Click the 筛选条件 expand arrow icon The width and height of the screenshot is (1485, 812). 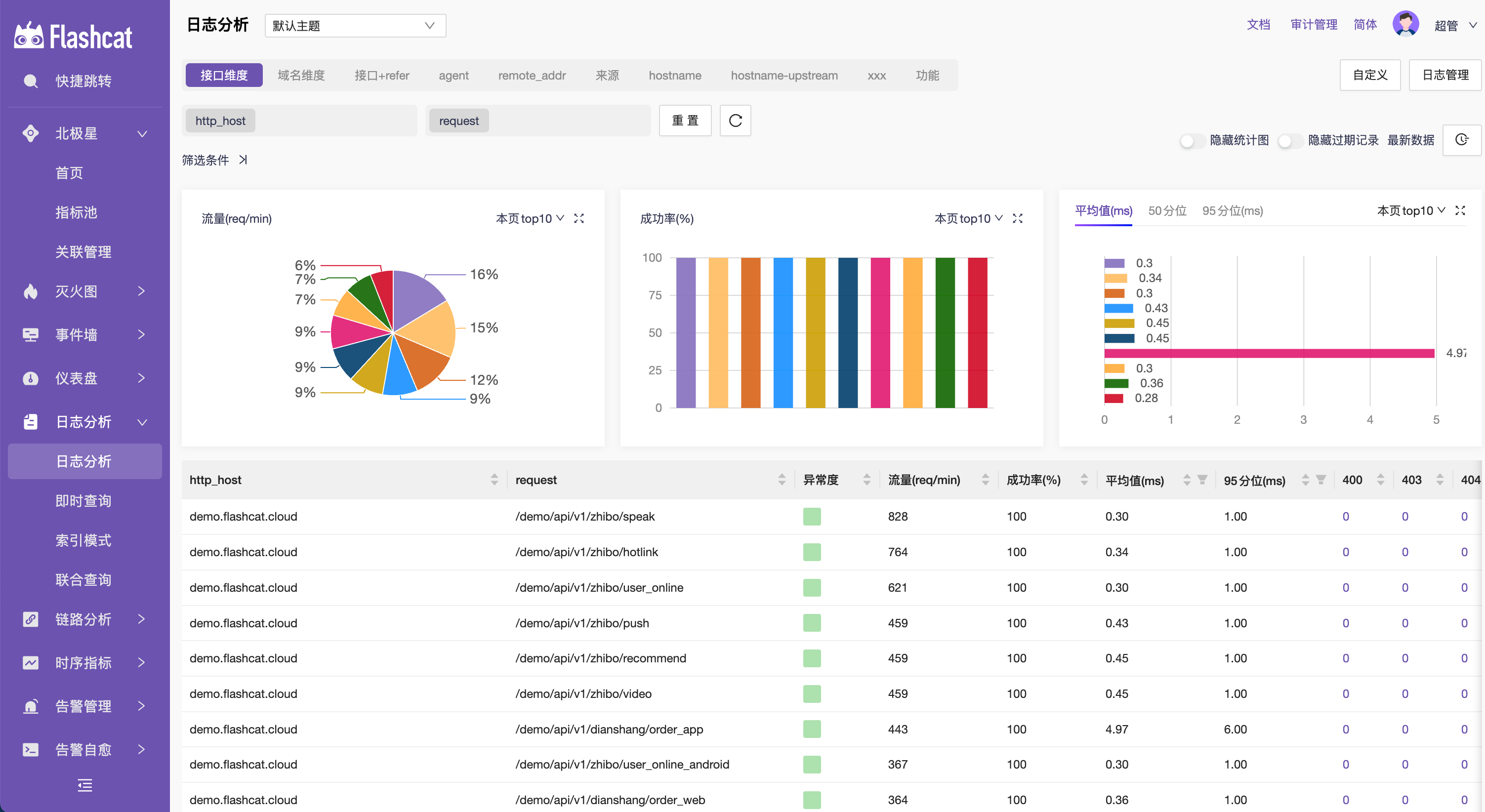(243, 160)
